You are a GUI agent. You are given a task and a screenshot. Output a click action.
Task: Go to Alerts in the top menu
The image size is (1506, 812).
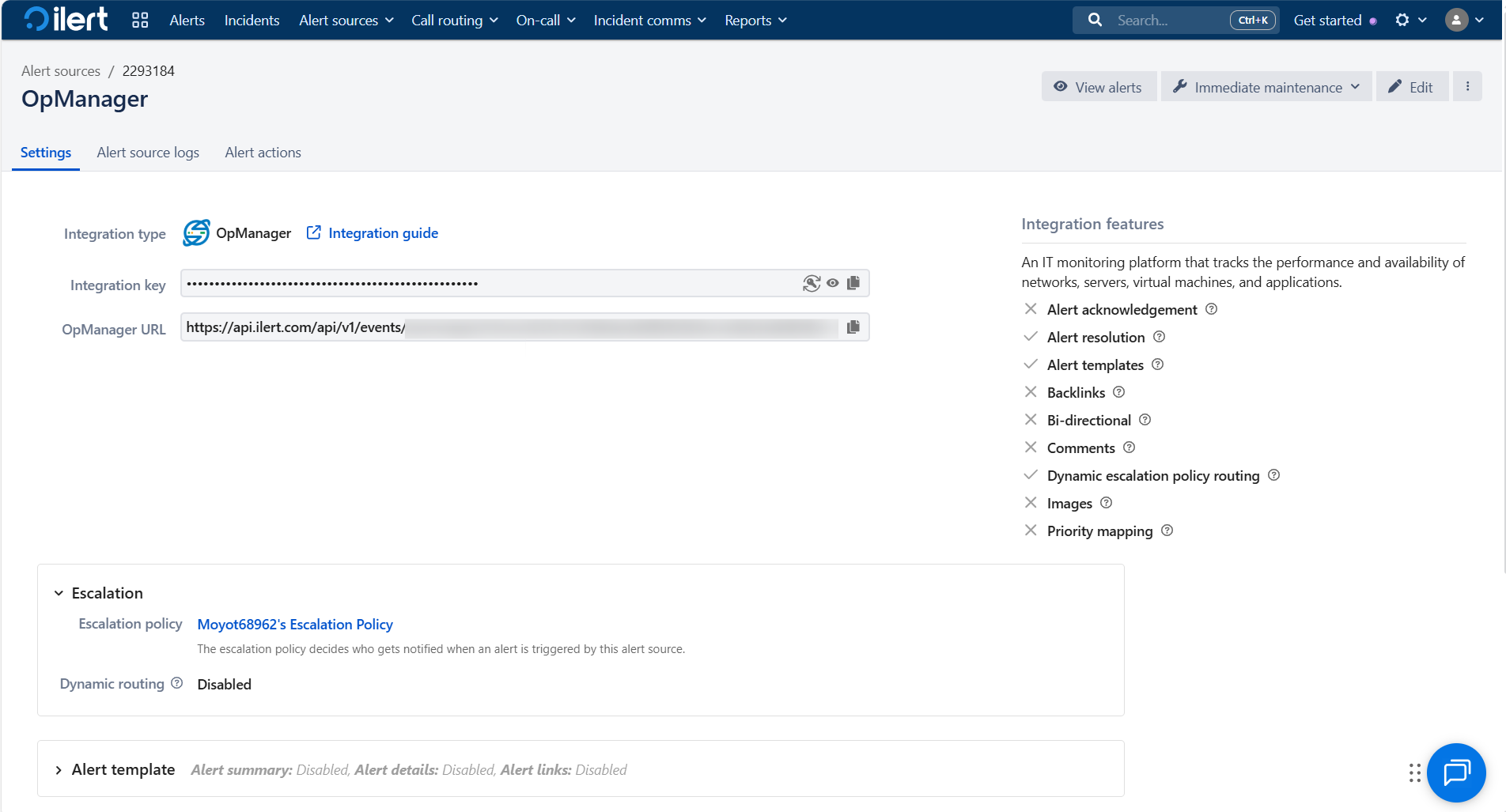coord(187,21)
